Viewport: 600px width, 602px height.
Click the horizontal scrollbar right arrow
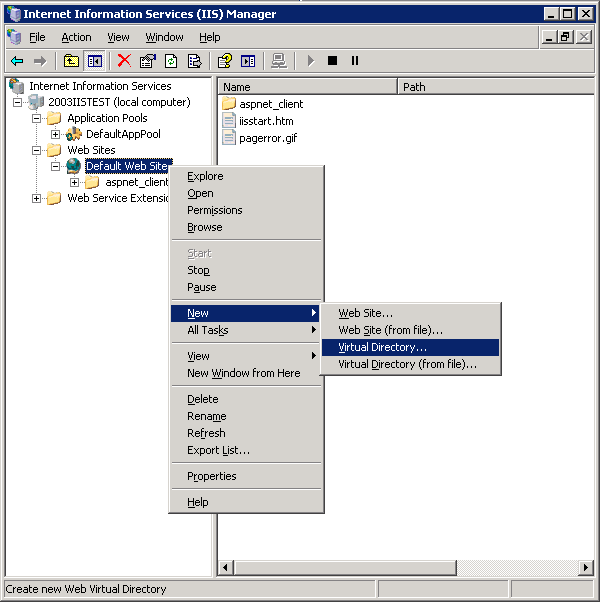coord(585,567)
